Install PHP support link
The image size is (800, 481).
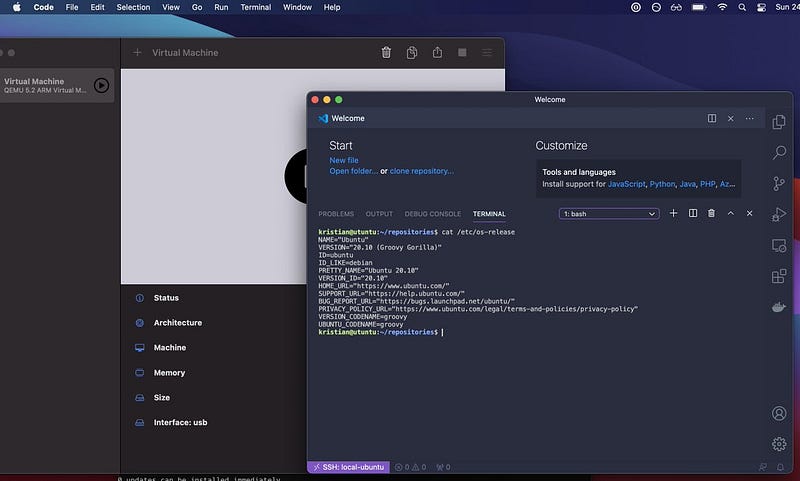point(708,184)
